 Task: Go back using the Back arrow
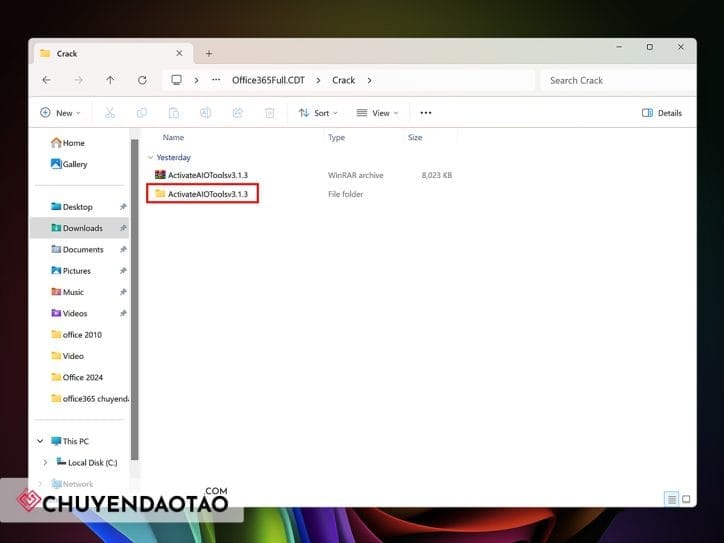[x=47, y=80]
